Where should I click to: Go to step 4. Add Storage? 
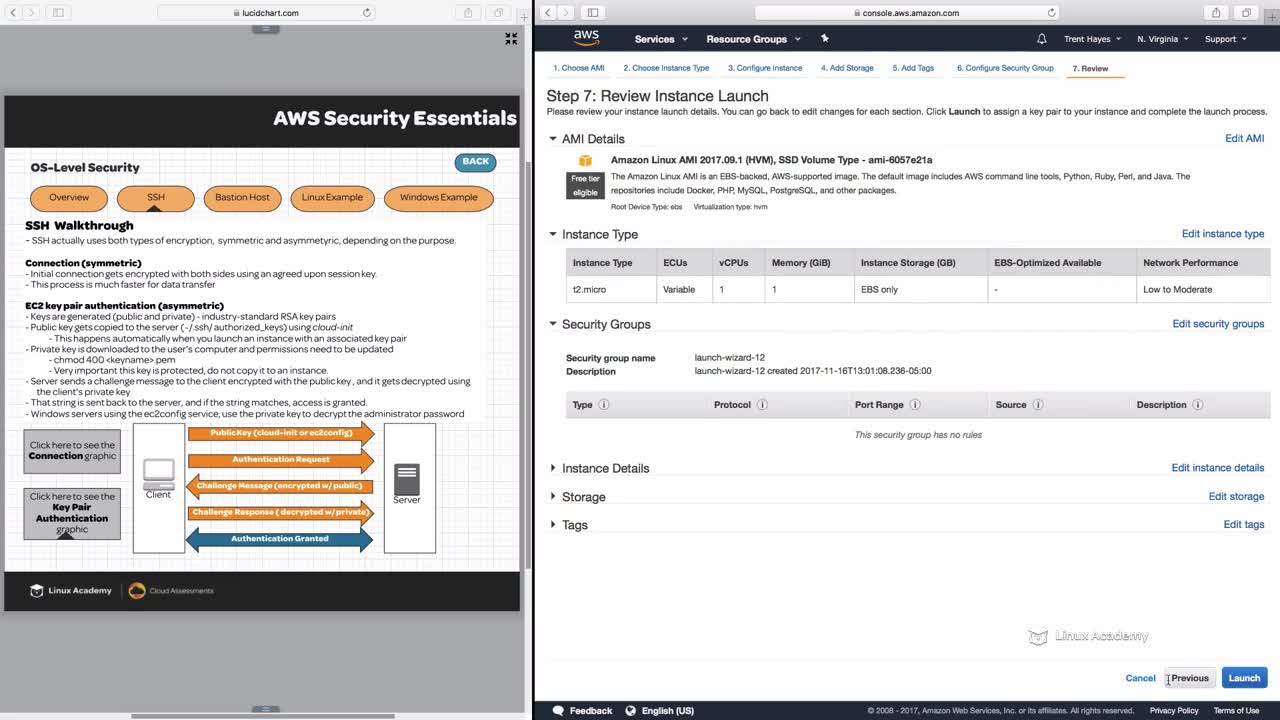click(x=847, y=68)
